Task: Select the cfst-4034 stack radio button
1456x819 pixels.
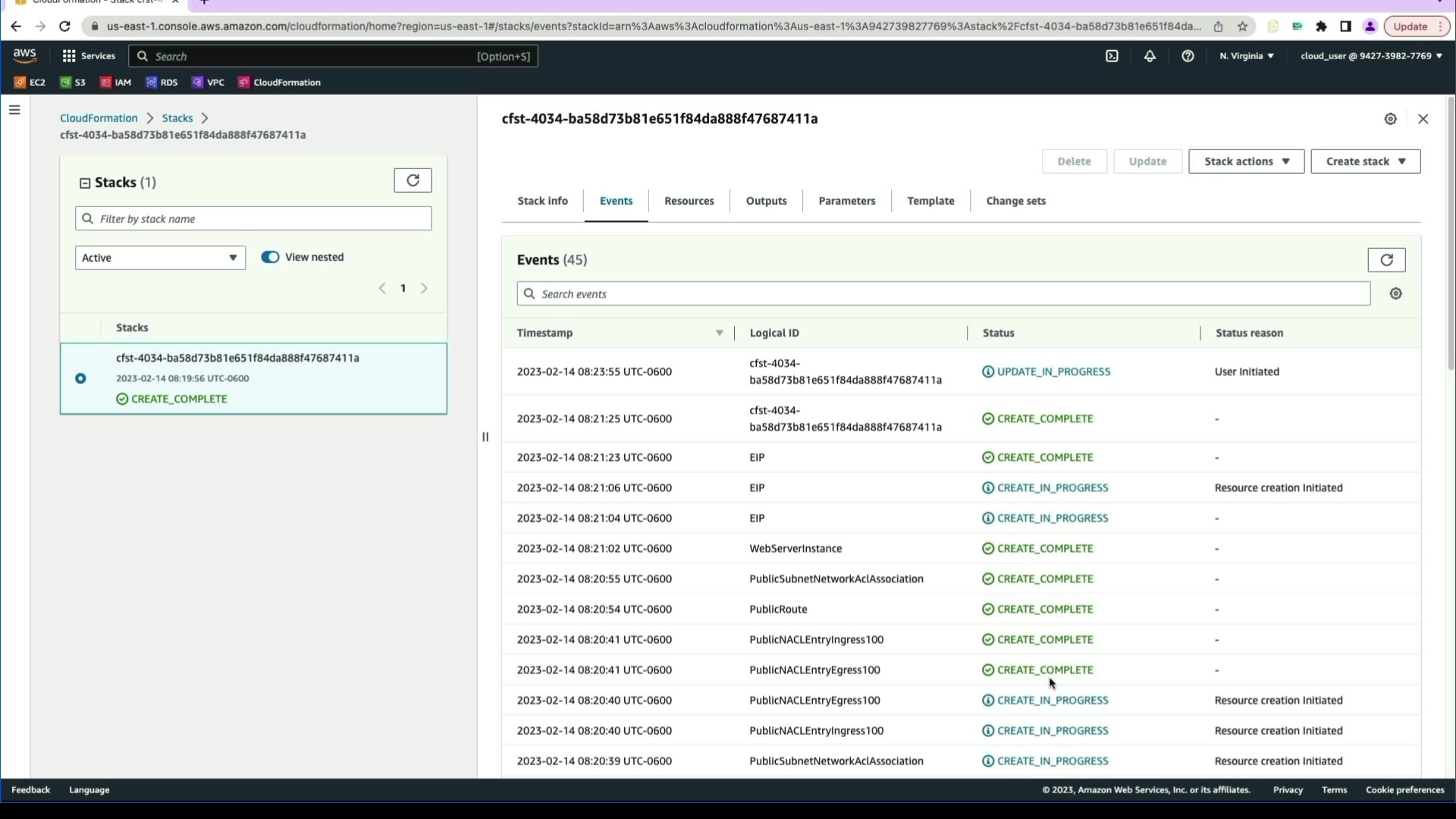Action: click(x=80, y=378)
